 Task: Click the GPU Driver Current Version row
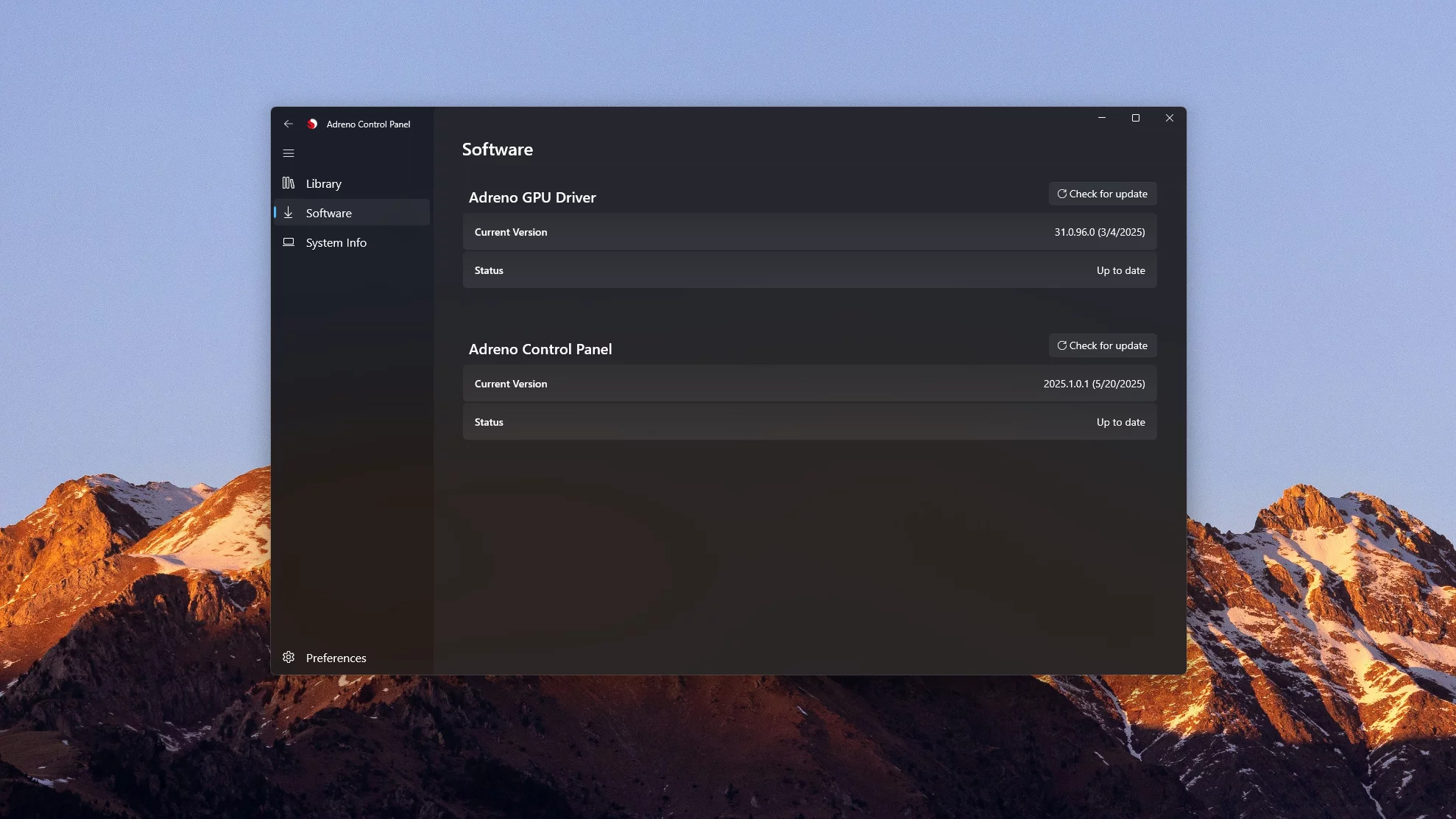(809, 232)
